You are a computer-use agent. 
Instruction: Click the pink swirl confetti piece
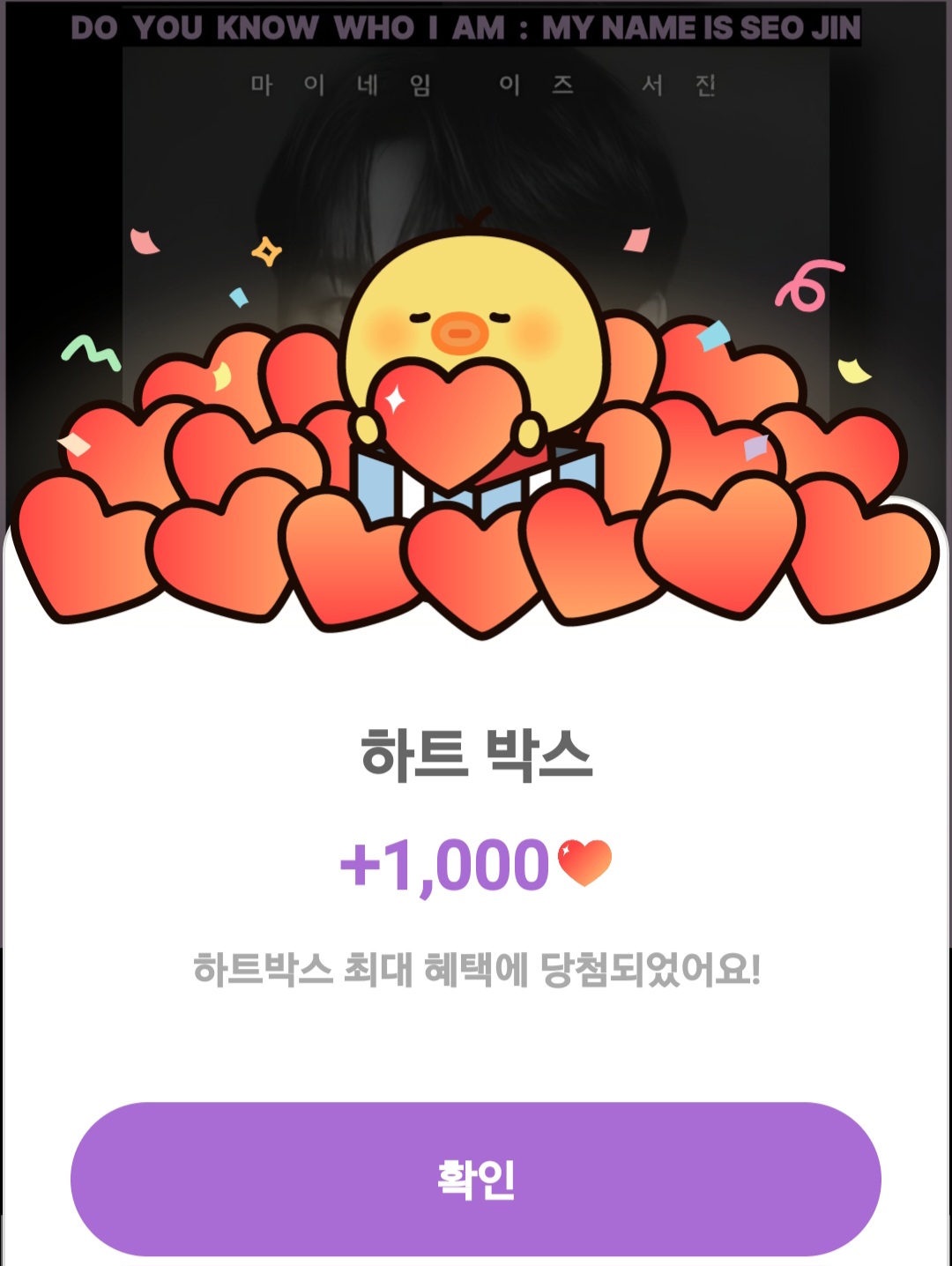808,286
